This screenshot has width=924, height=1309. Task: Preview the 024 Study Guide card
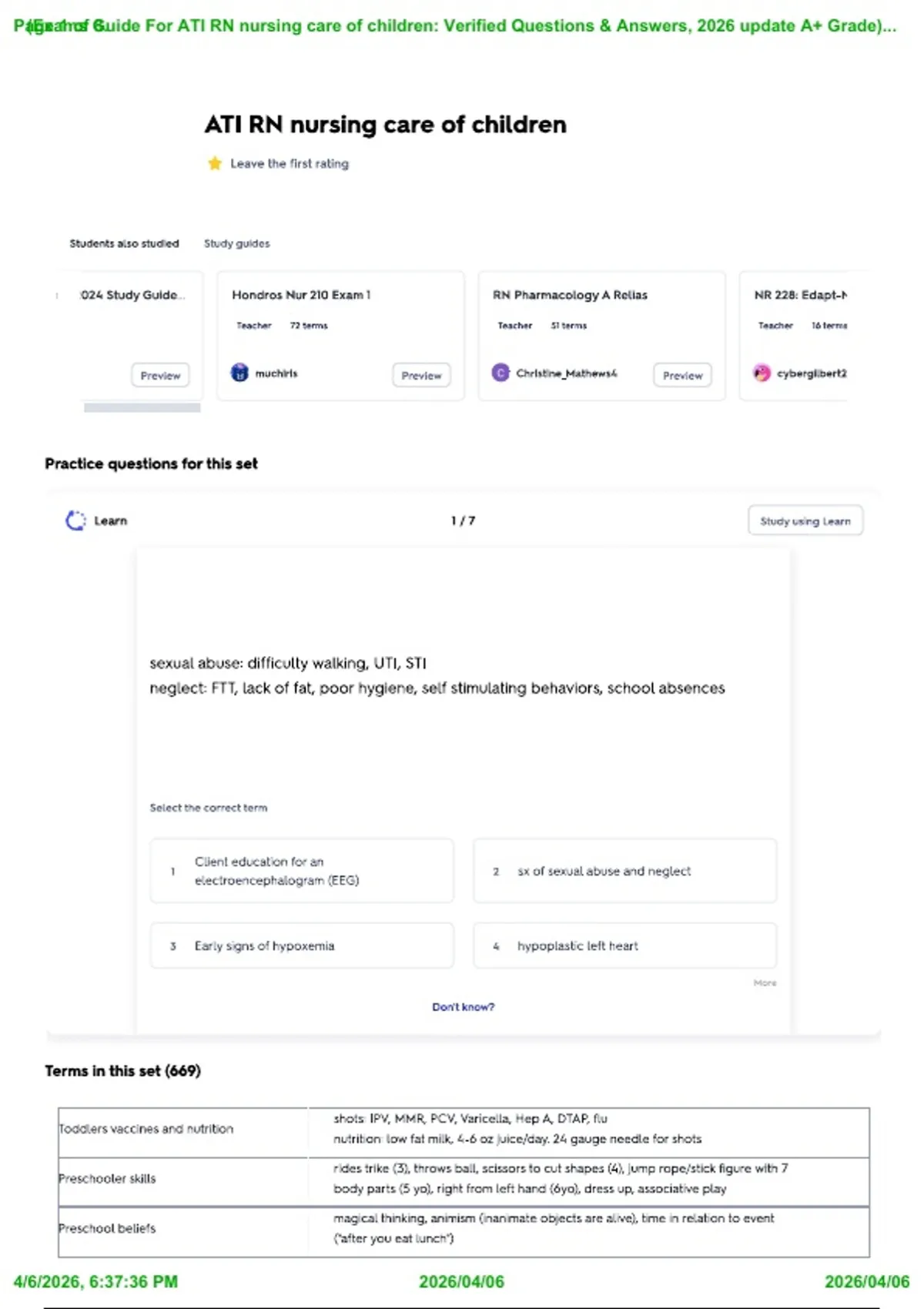[x=160, y=375]
